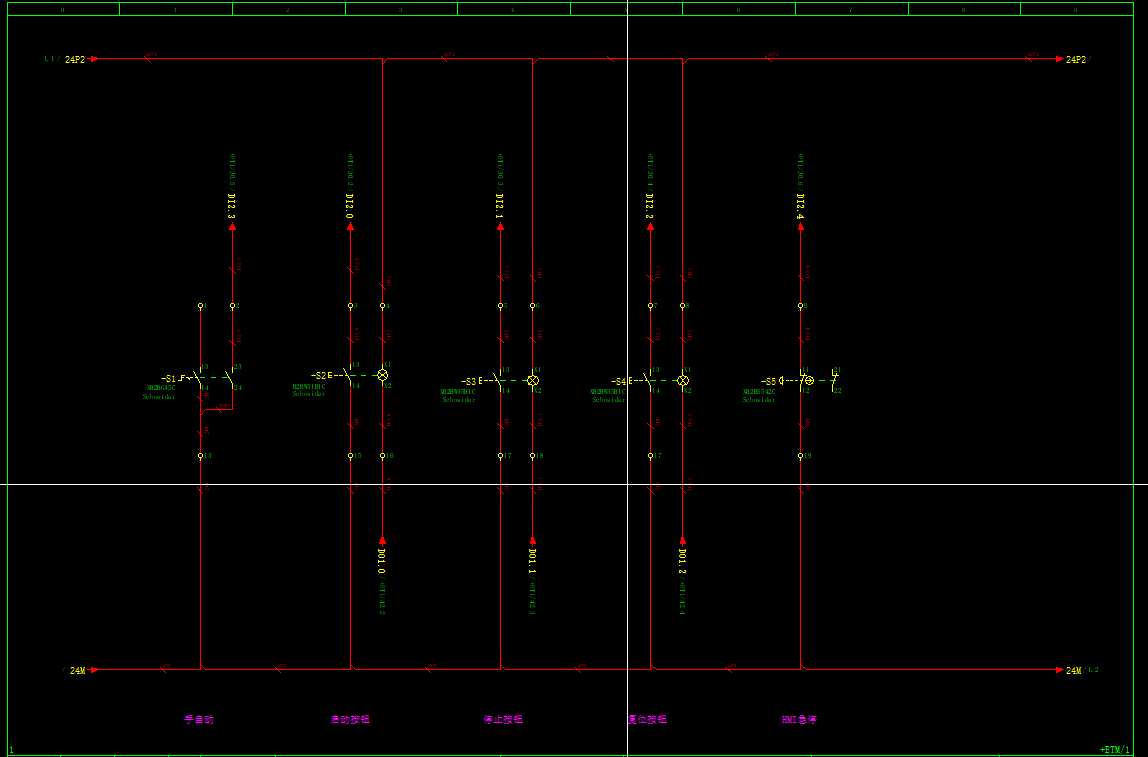Image resolution: width=1148 pixels, height=757 pixels.
Task: Select the S5 emergency stop symbol
Action: (805, 381)
